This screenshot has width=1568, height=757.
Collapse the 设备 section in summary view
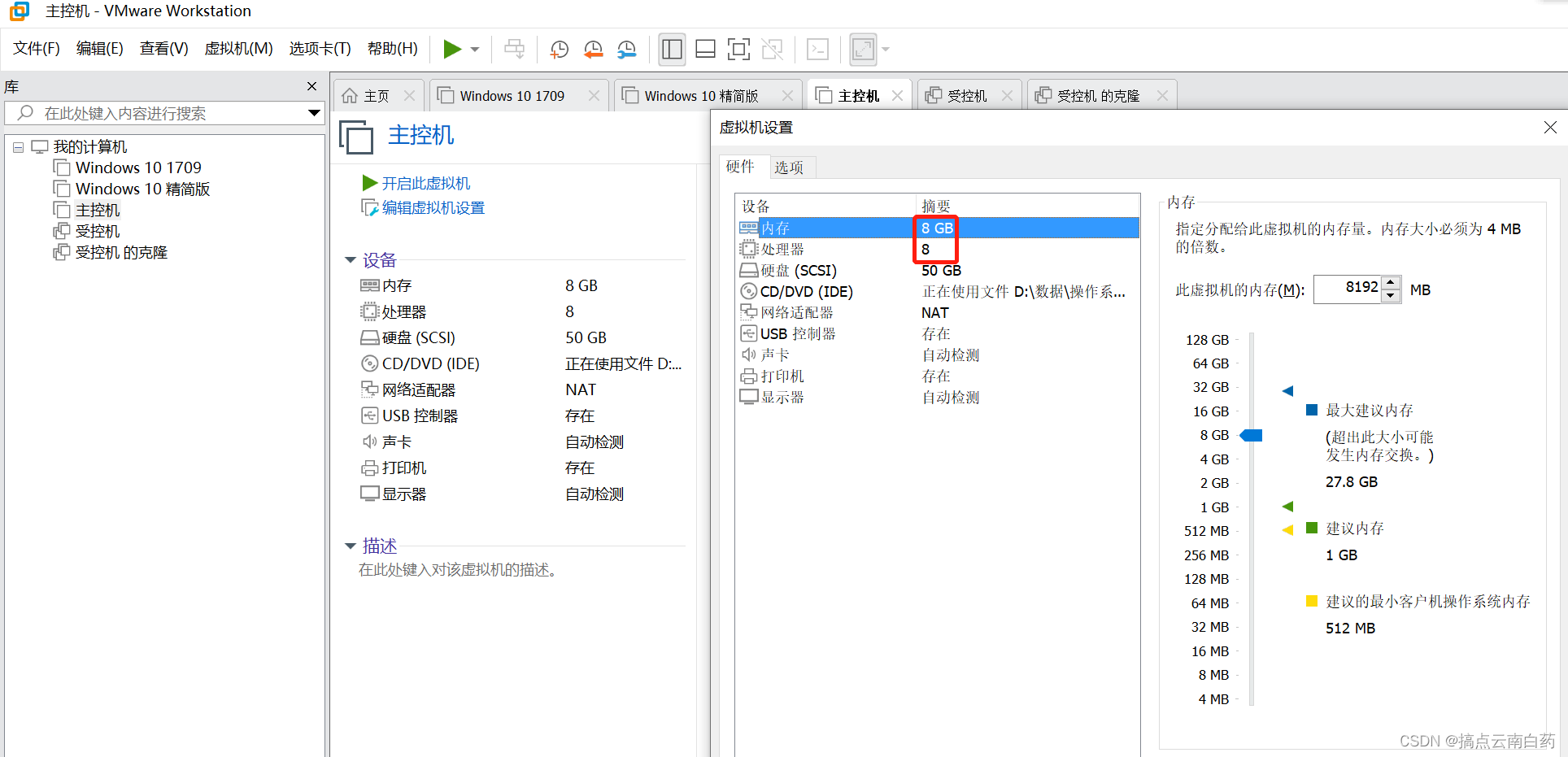[351, 259]
